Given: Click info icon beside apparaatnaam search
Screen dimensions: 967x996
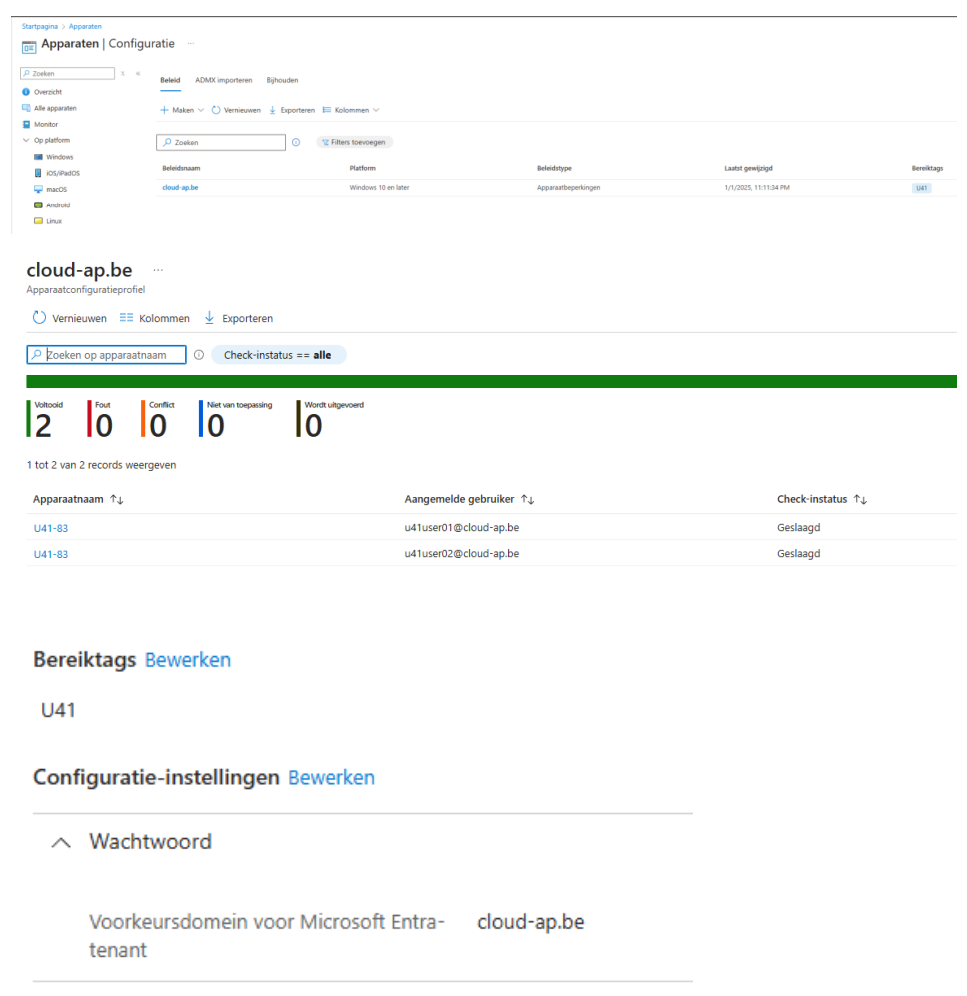Looking at the screenshot, I should [199, 355].
